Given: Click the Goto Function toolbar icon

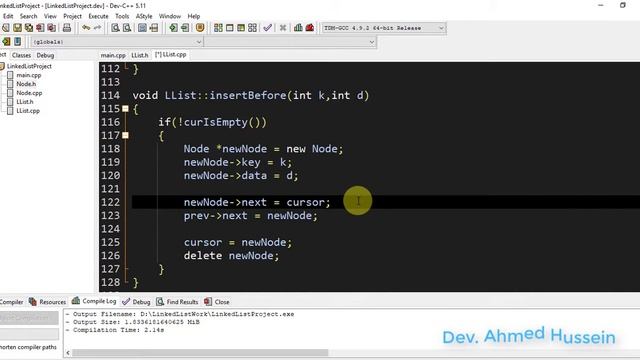Looking at the screenshot, I should 142,28.
